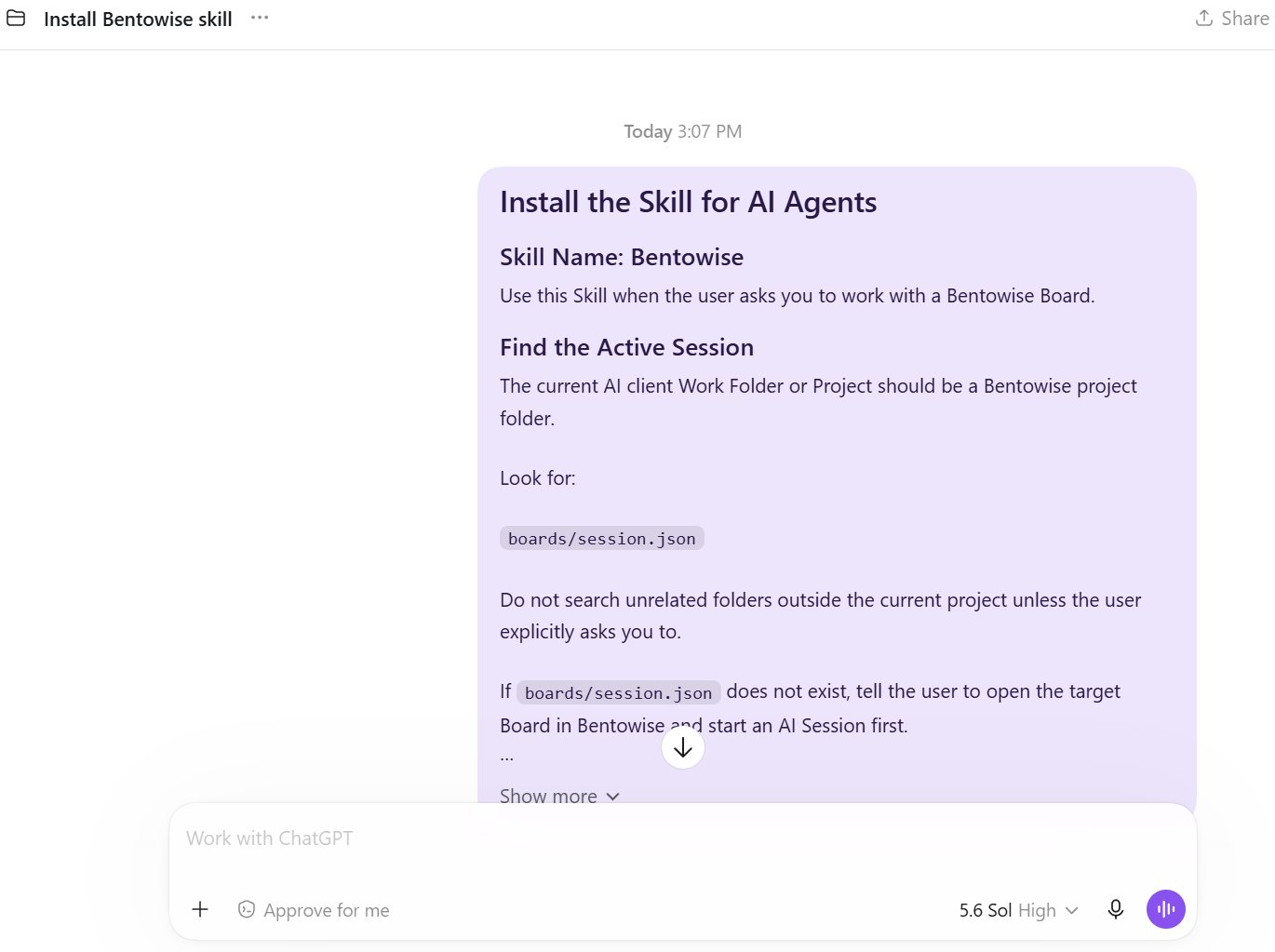The height and width of the screenshot is (952, 1275).
Task: Click the folder icon beside the chat title
Action: [x=16, y=18]
